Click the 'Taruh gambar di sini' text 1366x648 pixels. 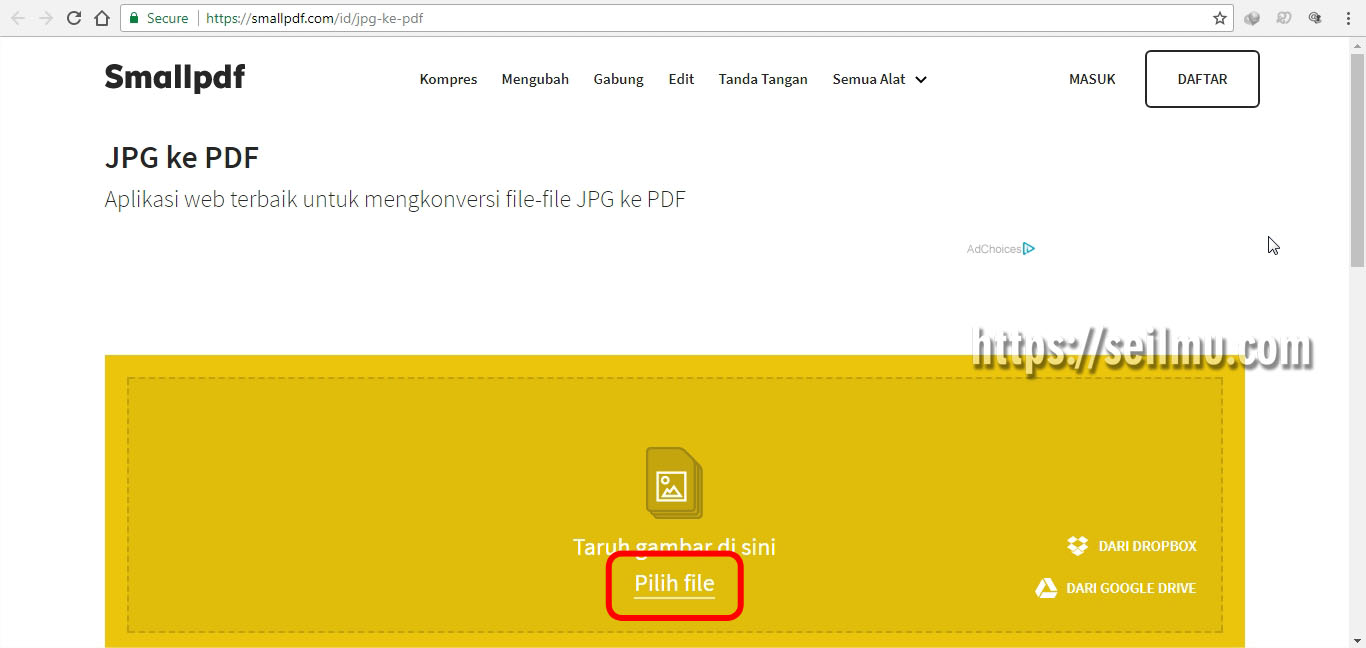[674, 547]
